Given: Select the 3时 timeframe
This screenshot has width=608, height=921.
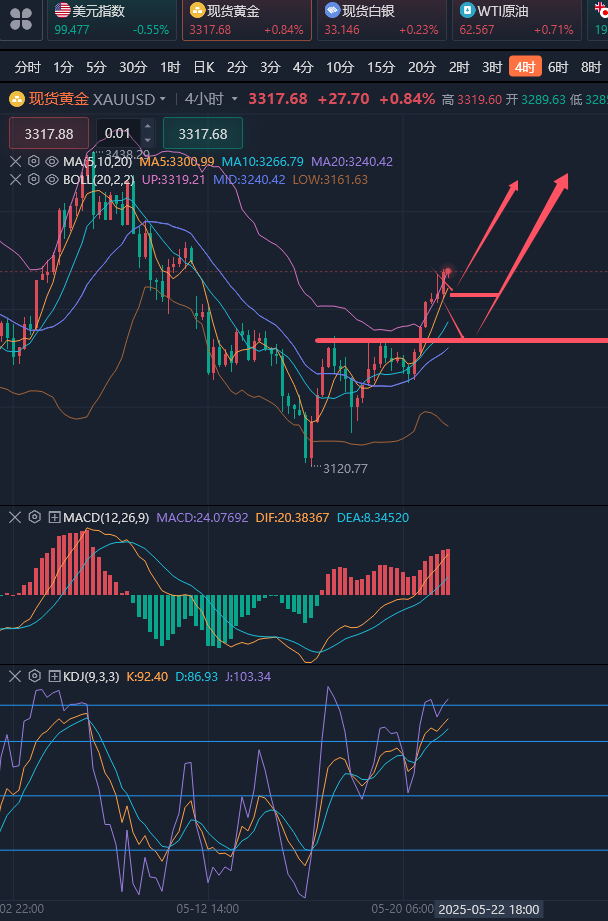Looking at the screenshot, I should tap(492, 68).
